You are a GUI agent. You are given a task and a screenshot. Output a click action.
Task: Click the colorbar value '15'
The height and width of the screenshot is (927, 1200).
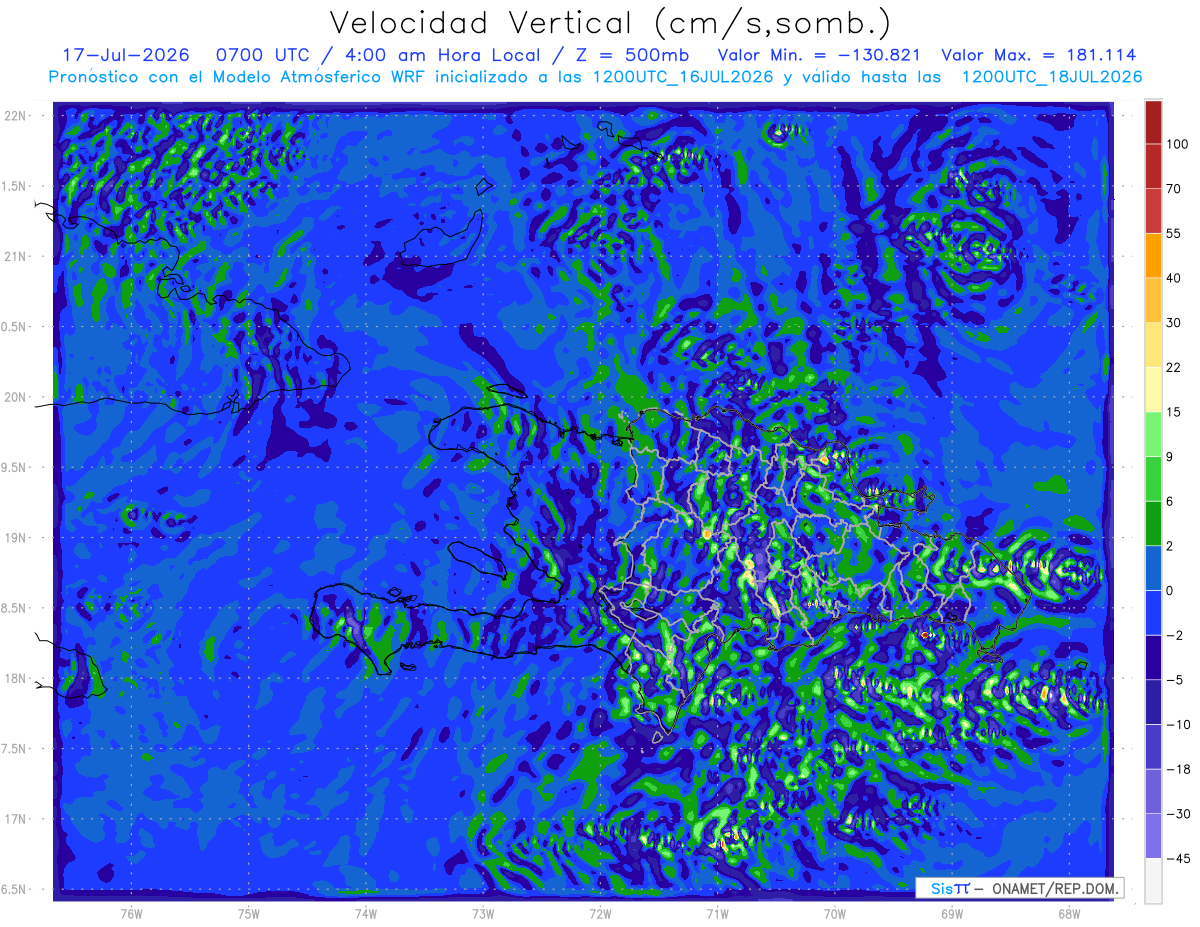(1174, 412)
